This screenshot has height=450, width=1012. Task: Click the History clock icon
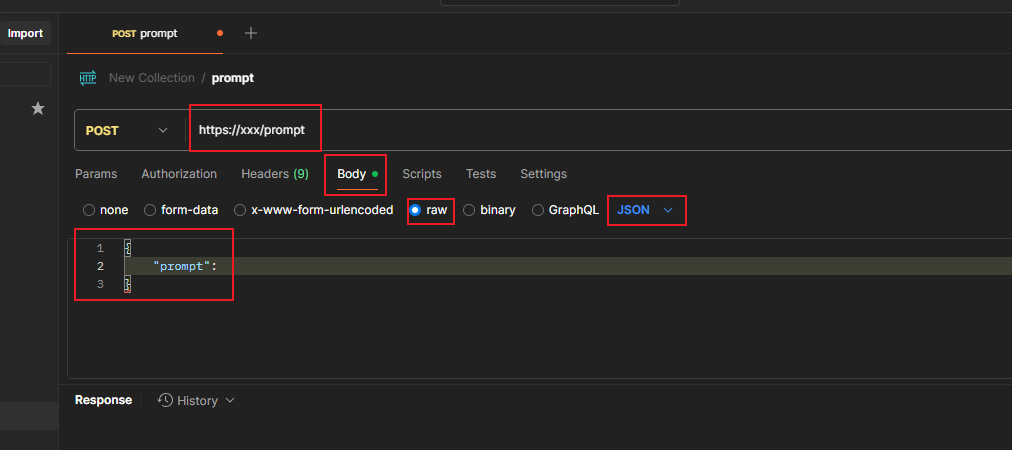165,400
